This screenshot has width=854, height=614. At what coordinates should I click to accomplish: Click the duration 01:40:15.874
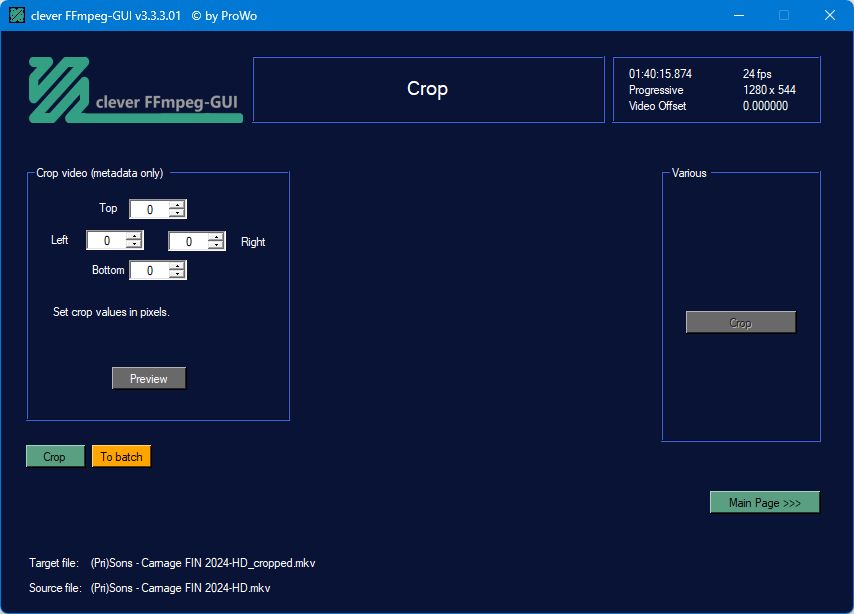click(660, 74)
